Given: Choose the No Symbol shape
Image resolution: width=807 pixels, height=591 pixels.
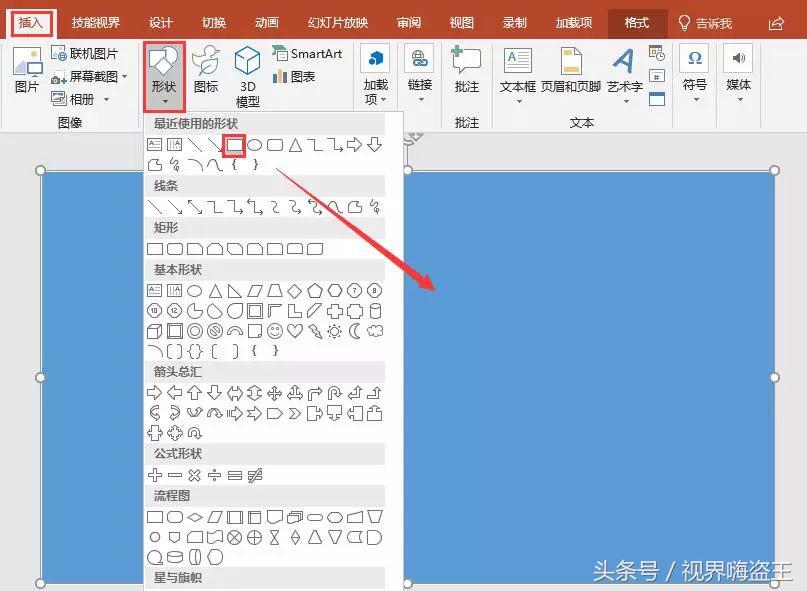Looking at the screenshot, I should [215, 331].
